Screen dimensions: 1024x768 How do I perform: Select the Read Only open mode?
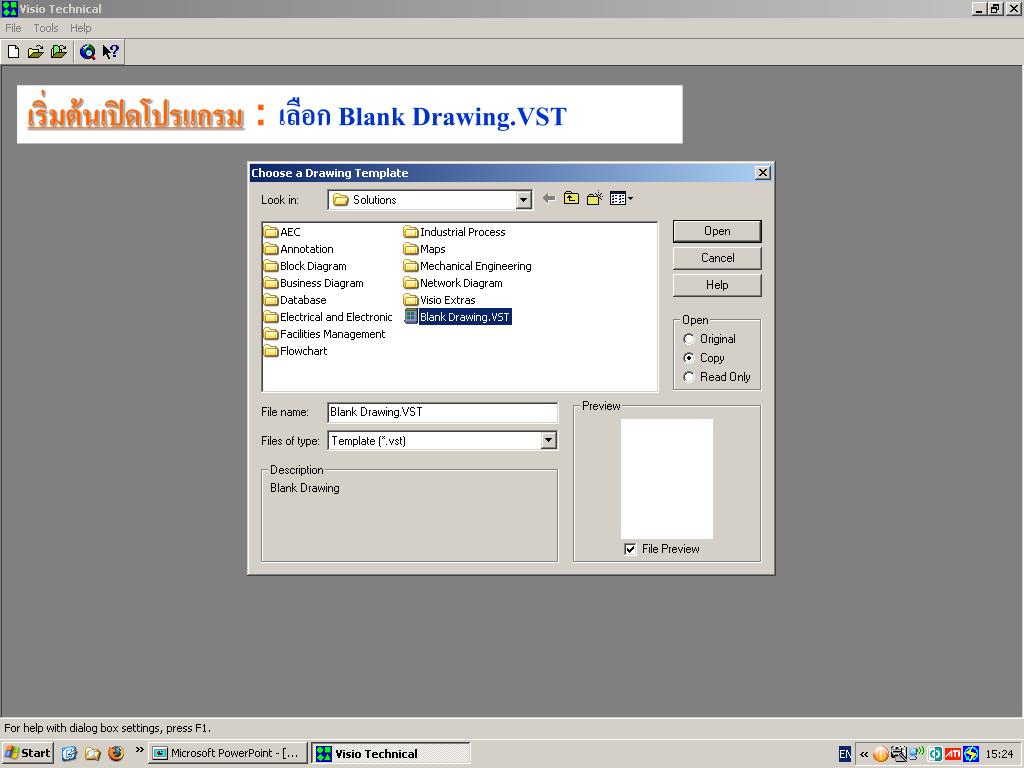point(688,377)
